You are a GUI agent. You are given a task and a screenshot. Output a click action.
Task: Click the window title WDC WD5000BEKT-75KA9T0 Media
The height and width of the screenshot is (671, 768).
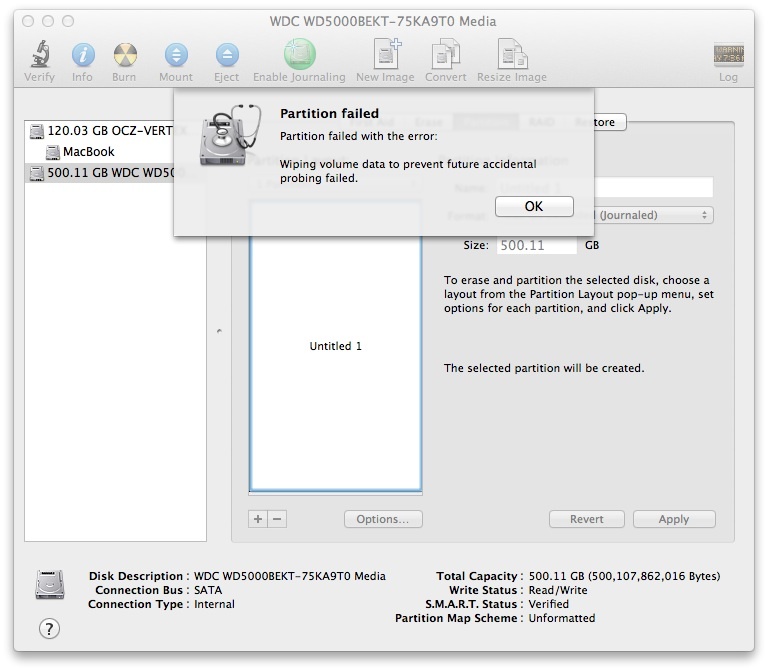coord(383,21)
